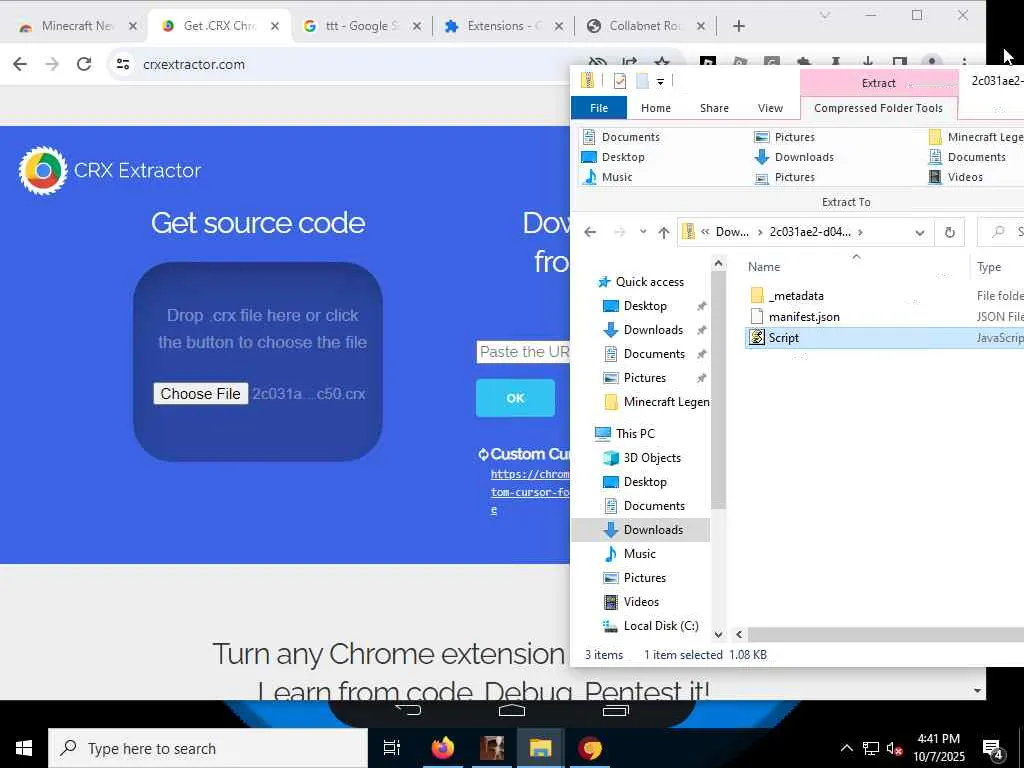Open a new Chrome tab
1024x768 pixels.
click(x=739, y=25)
